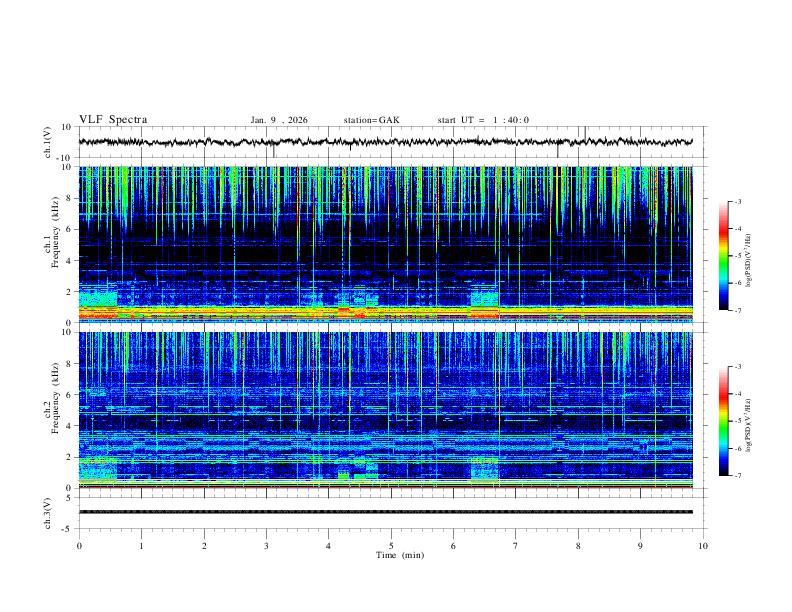Click the time axis tick label "1"
The image size is (792, 612).
click(x=141, y=546)
